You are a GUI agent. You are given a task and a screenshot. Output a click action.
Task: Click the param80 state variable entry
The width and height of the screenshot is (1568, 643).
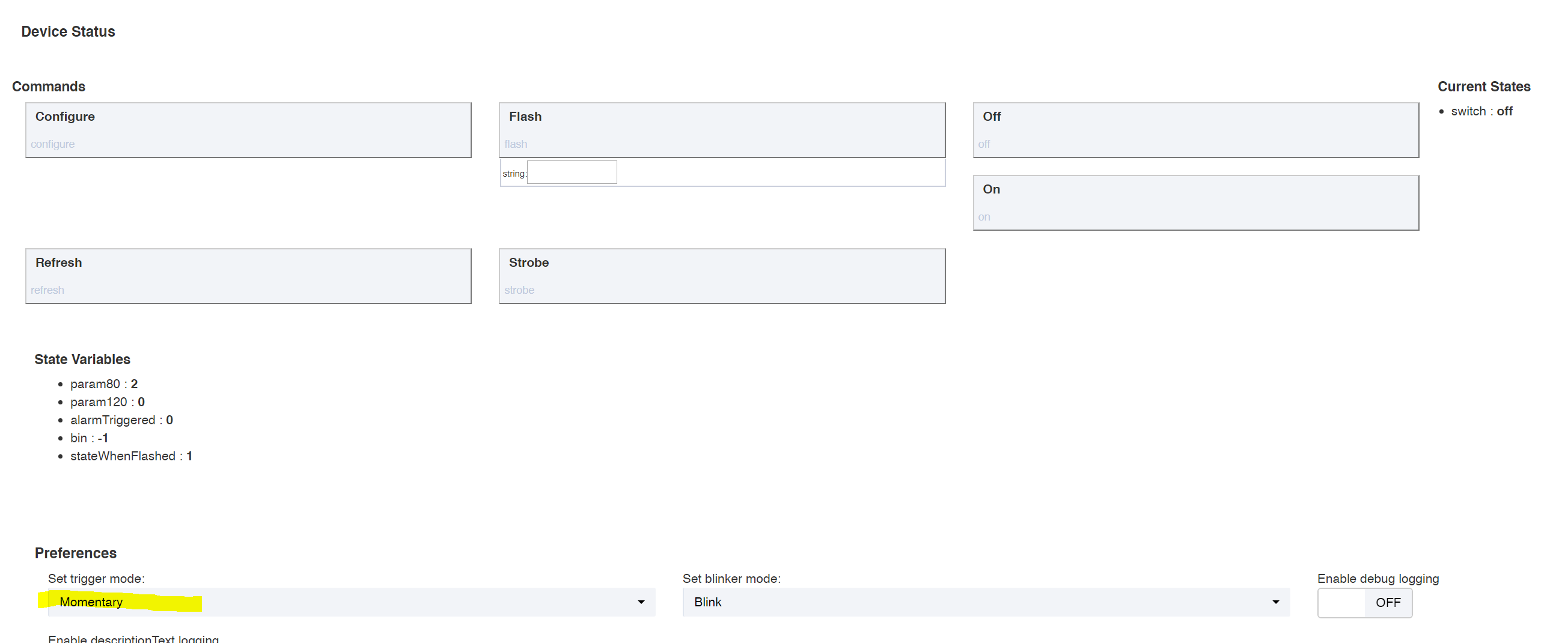click(x=104, y=383)
